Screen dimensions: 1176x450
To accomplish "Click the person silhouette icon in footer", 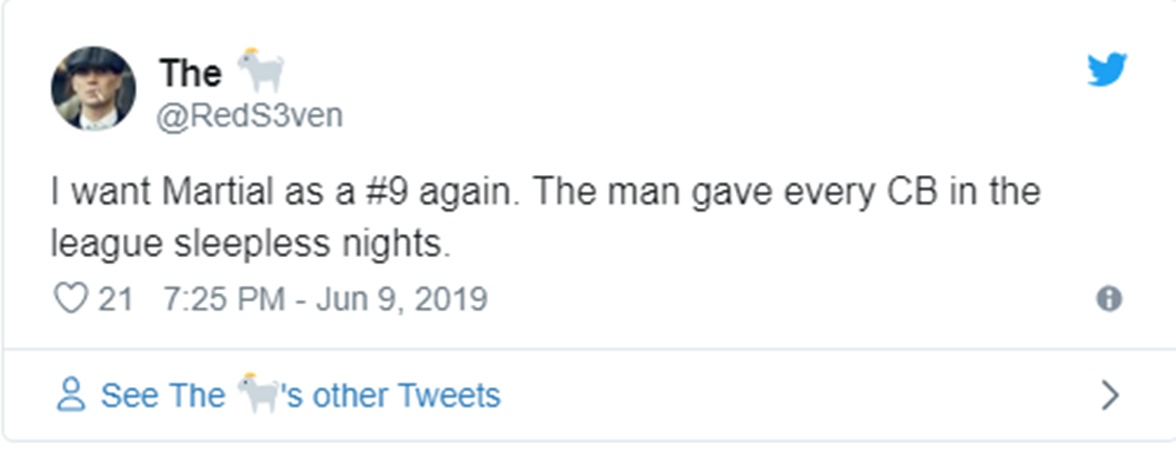I will pos(70,395).
